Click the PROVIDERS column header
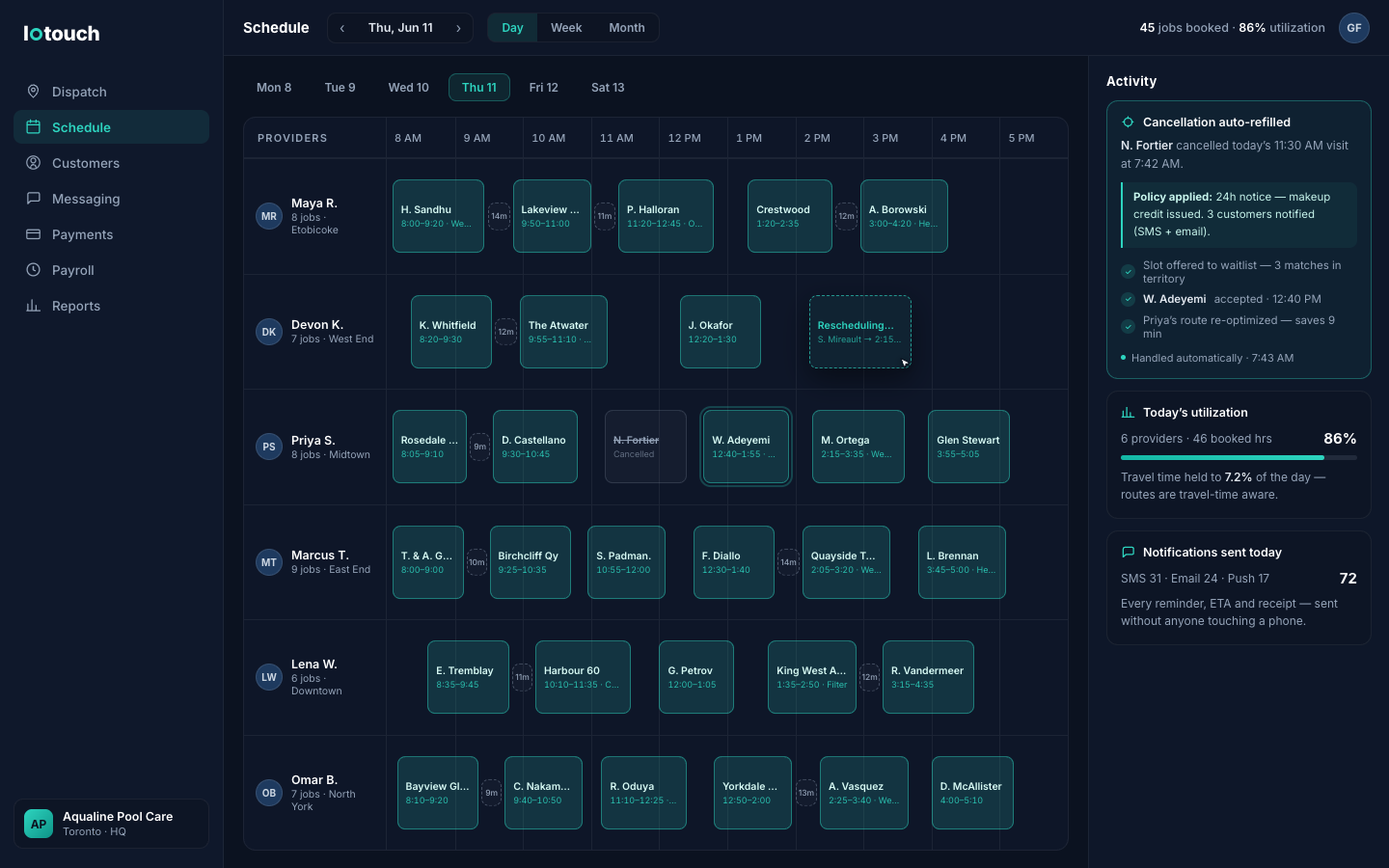The height and width of the screenshot is (868, 1389). click(x=292, y=139)
